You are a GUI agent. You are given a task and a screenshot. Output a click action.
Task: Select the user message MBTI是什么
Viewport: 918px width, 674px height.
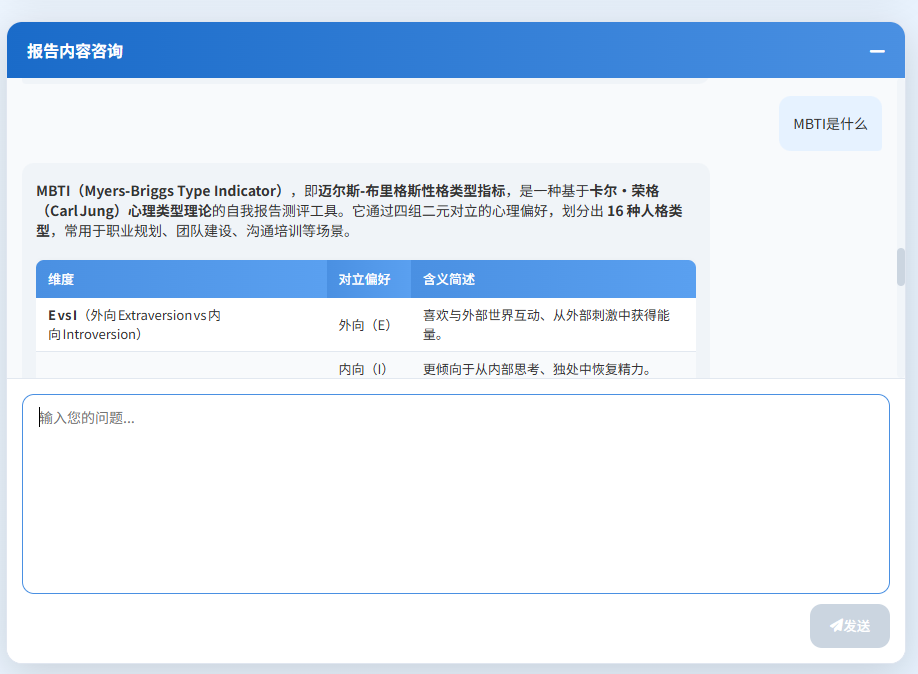(830, 124)
